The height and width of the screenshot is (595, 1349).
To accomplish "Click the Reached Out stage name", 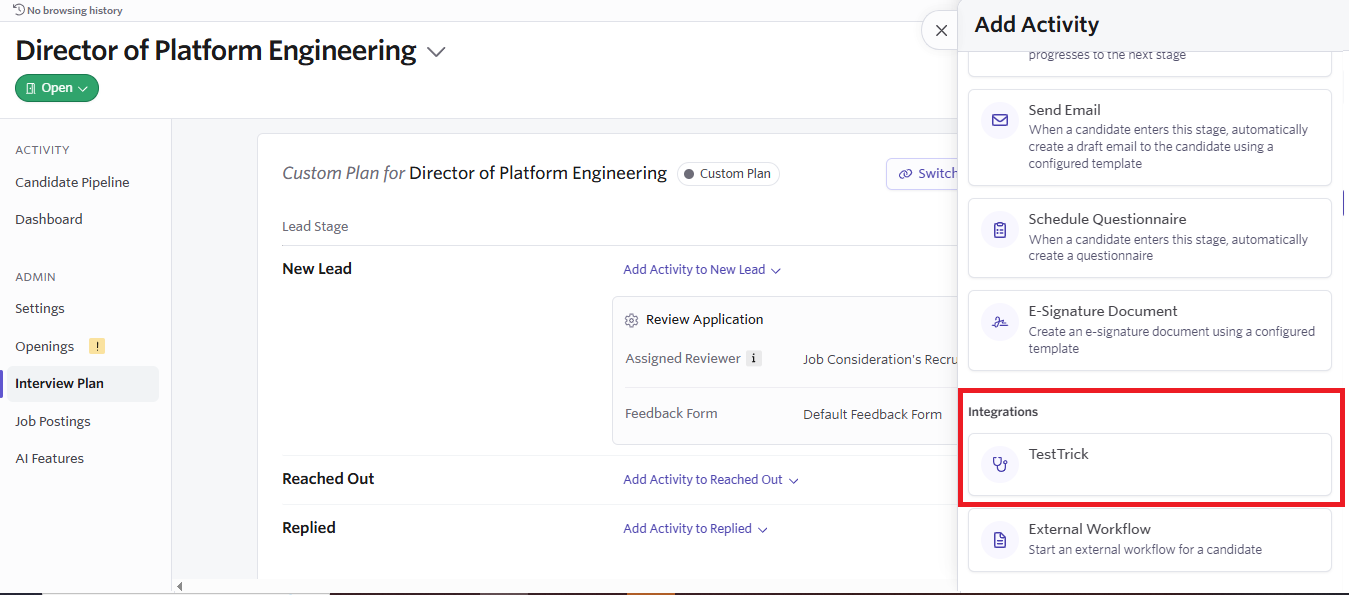I will [x=328, y=479].
